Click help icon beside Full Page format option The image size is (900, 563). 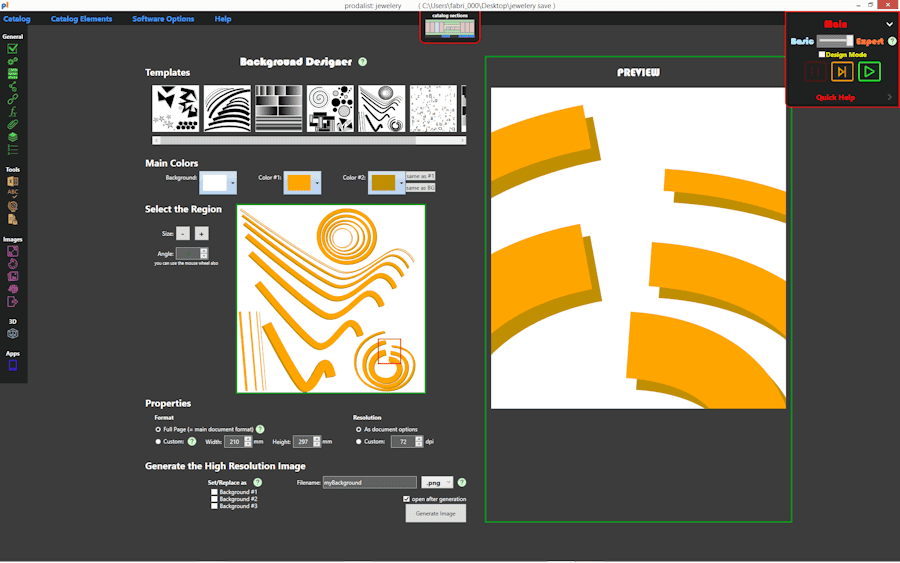tap(260, 429)
